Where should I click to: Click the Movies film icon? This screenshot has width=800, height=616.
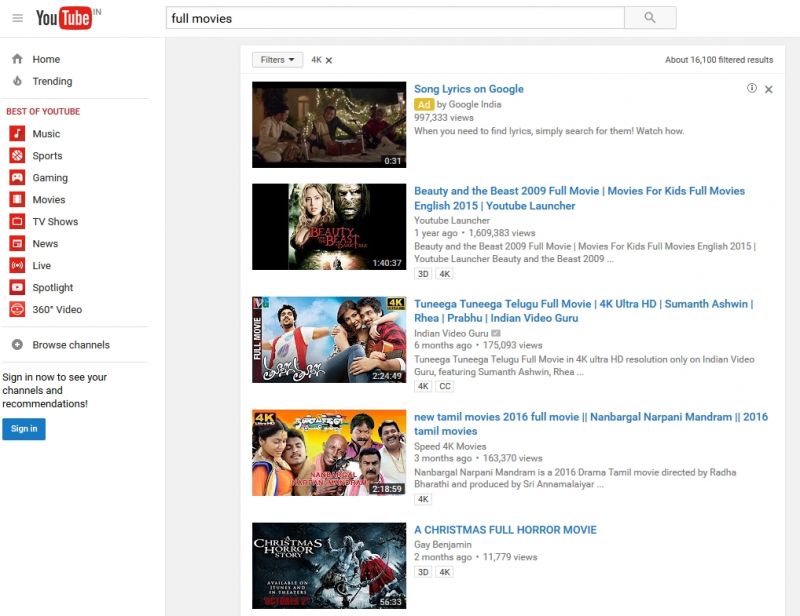(17, 200)
